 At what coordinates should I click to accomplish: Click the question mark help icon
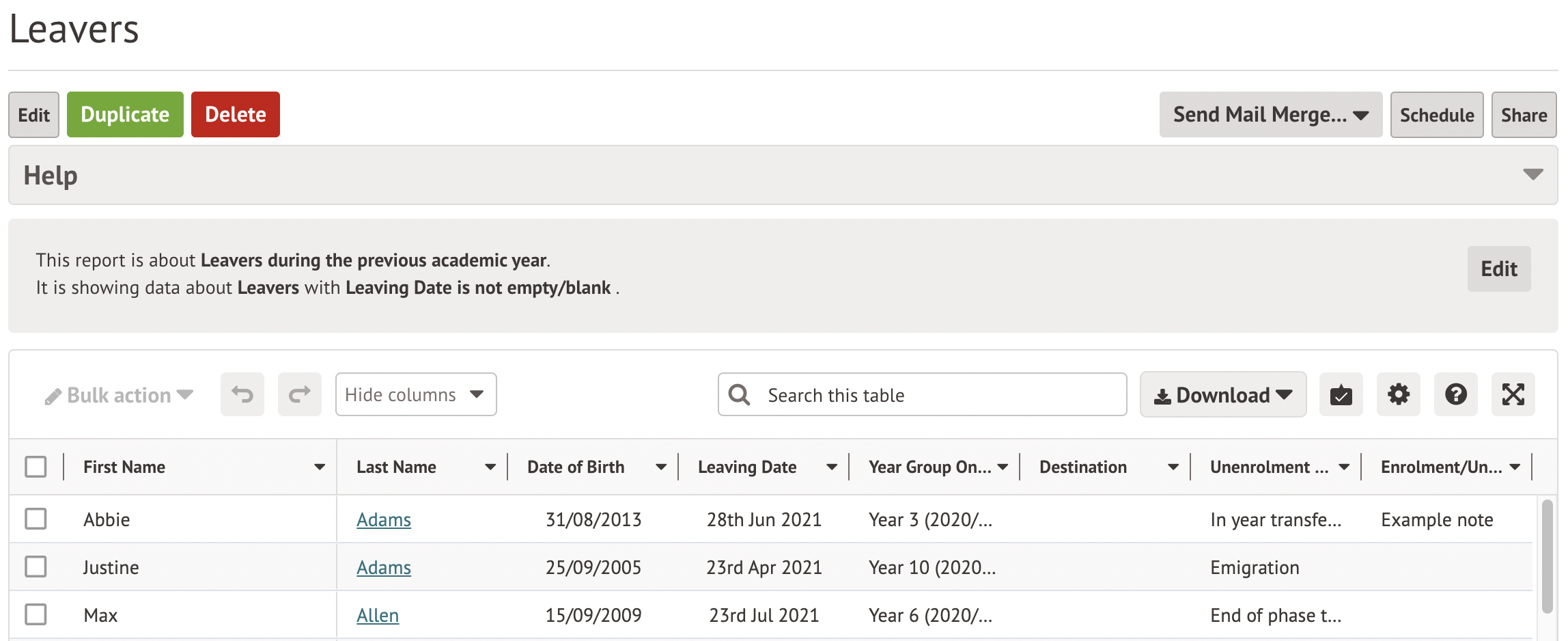click(1455, 394)
